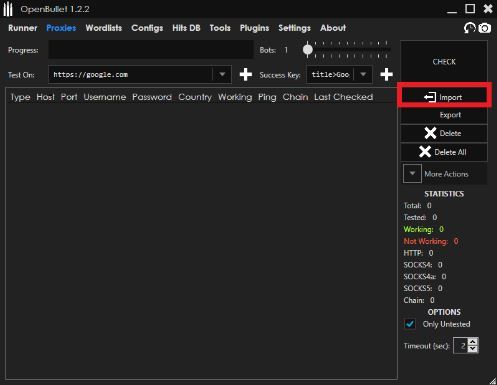Minimize the OpenBullet window
Screen dimensions: 497x385
pyautogui.click(x=452, y=12)
